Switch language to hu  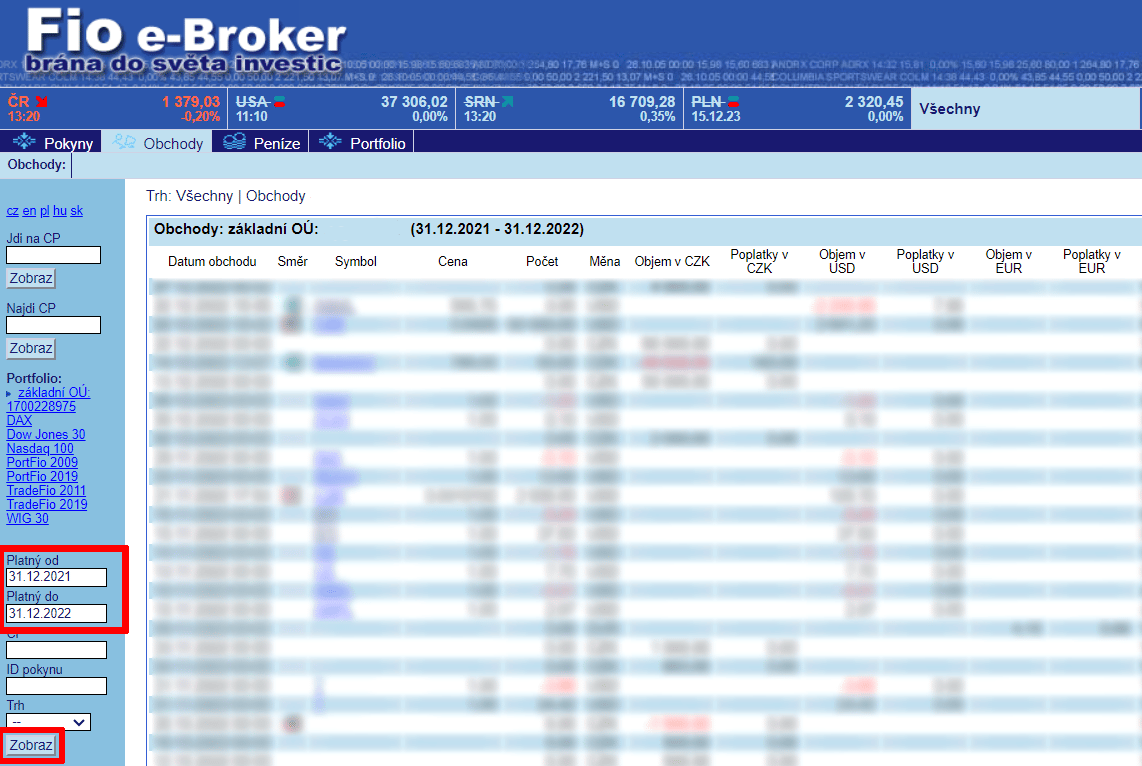point(60,210)
